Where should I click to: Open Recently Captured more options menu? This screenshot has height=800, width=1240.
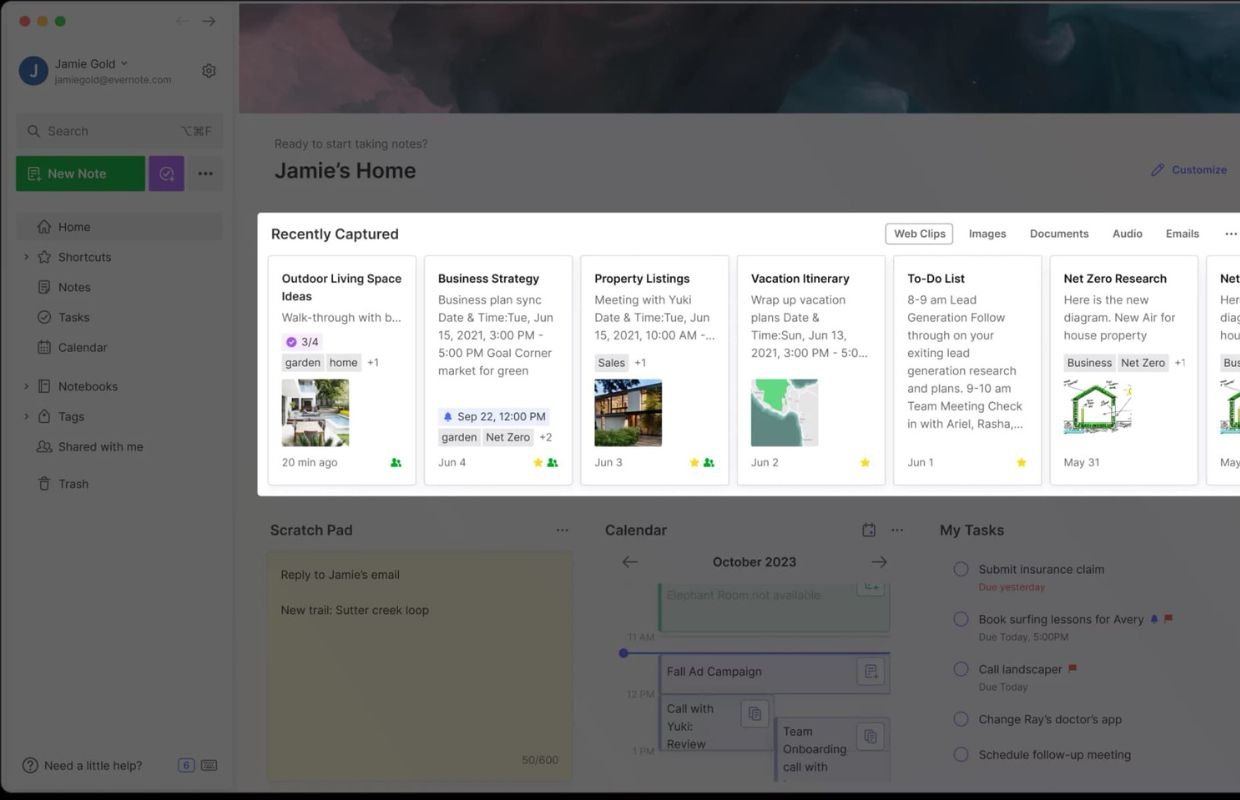[x=1230, y=233]
